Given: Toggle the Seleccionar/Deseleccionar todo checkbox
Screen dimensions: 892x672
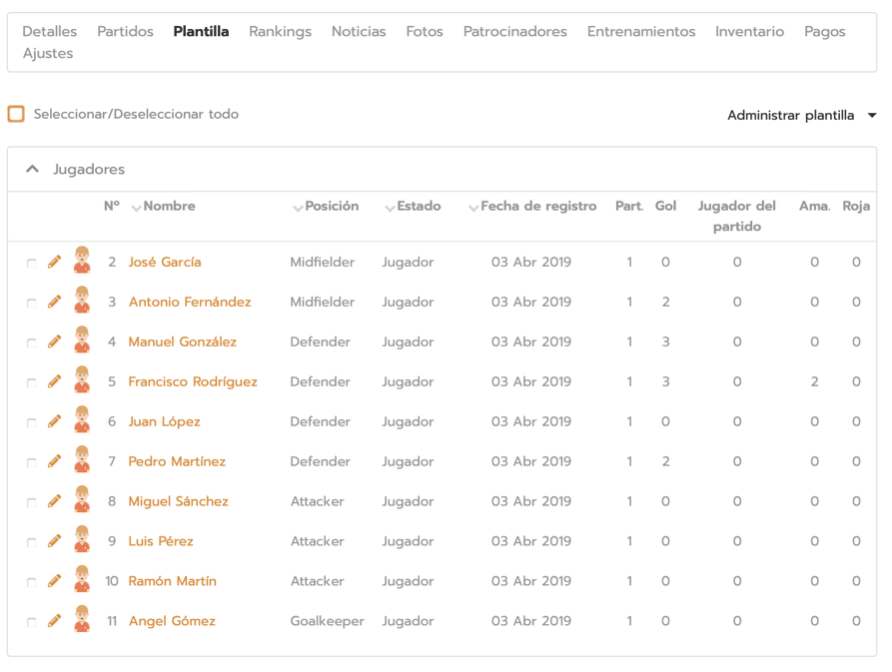Looking at the screenshot, I should pos(16,114).
